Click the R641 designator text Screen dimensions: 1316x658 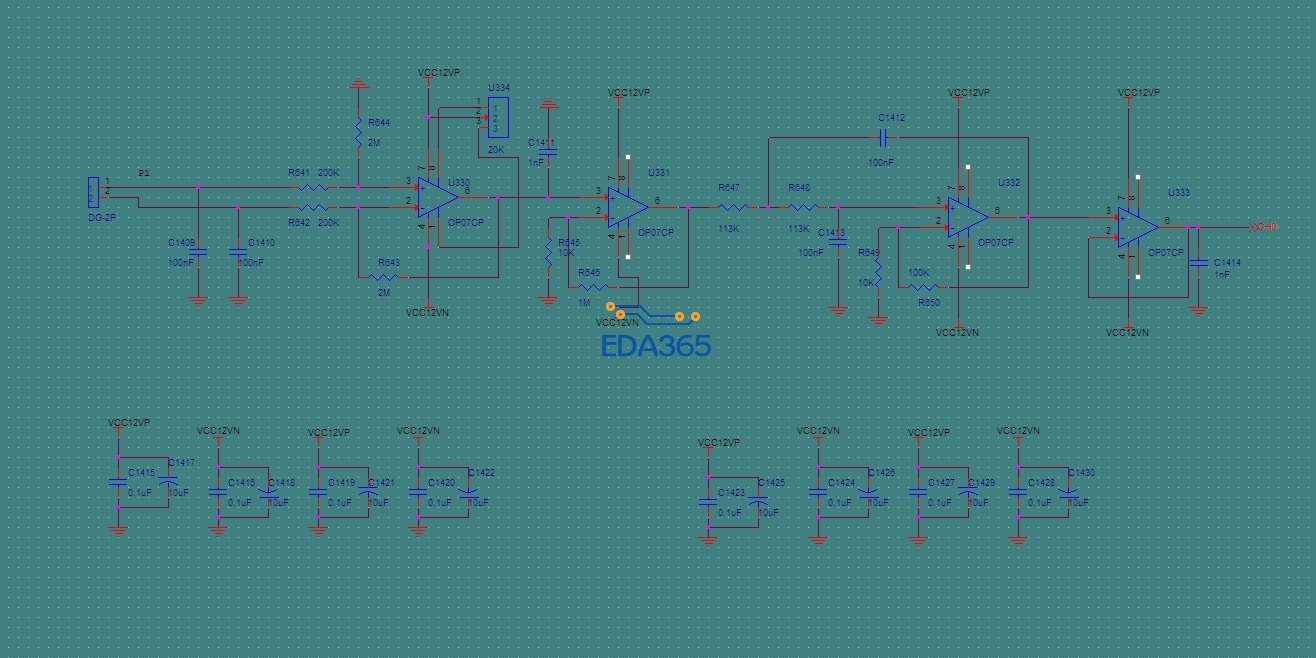tap(299, 173)
